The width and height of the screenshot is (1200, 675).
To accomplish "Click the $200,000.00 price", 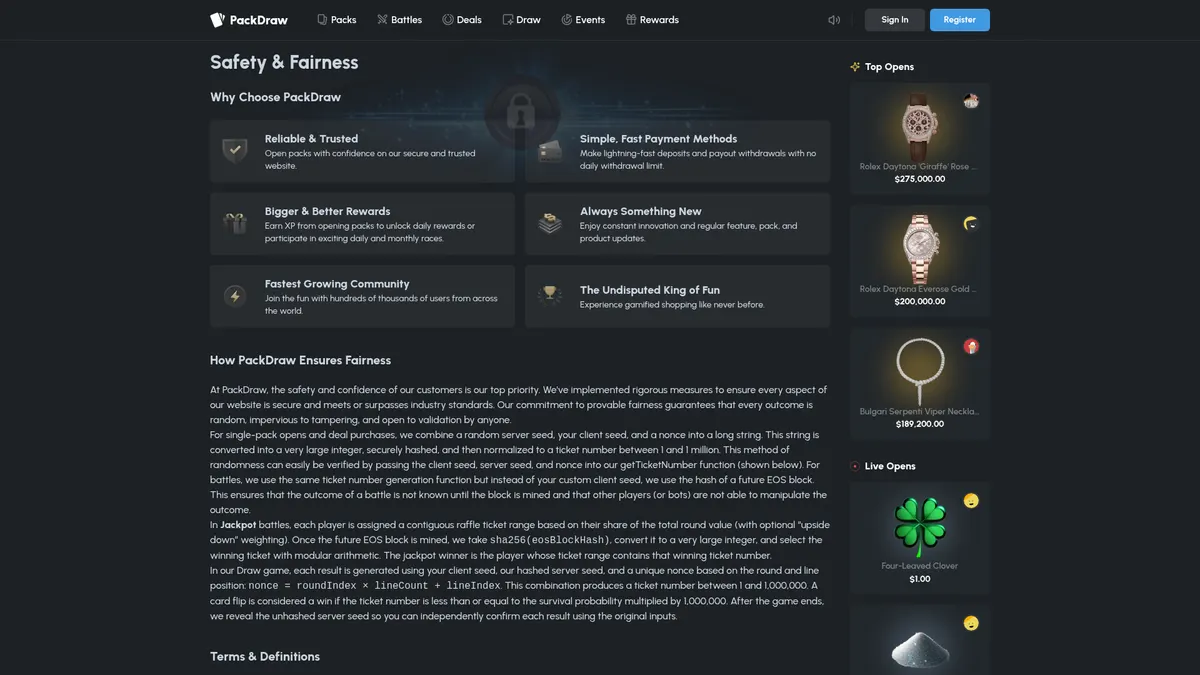I will click(x=920, y=301).
